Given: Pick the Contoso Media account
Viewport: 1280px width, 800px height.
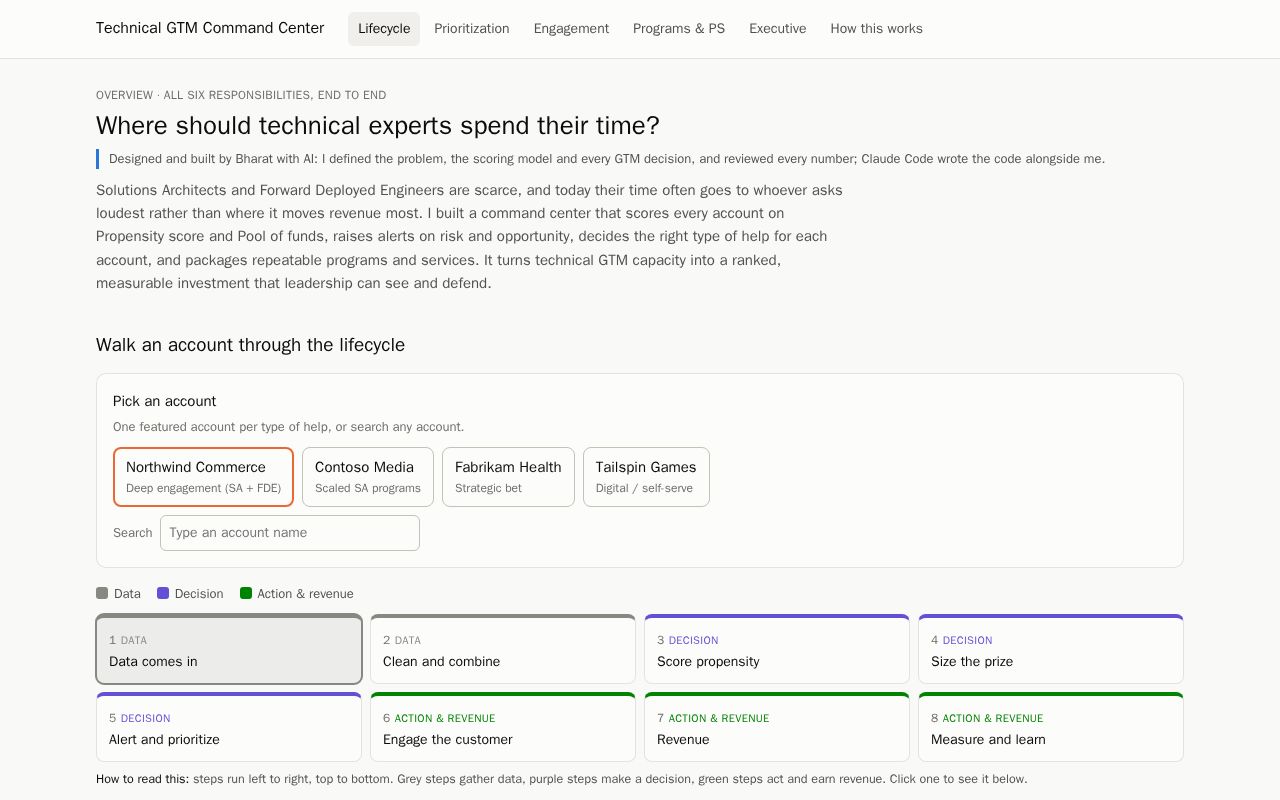Looking at the screenshot, I should (368, 477).
